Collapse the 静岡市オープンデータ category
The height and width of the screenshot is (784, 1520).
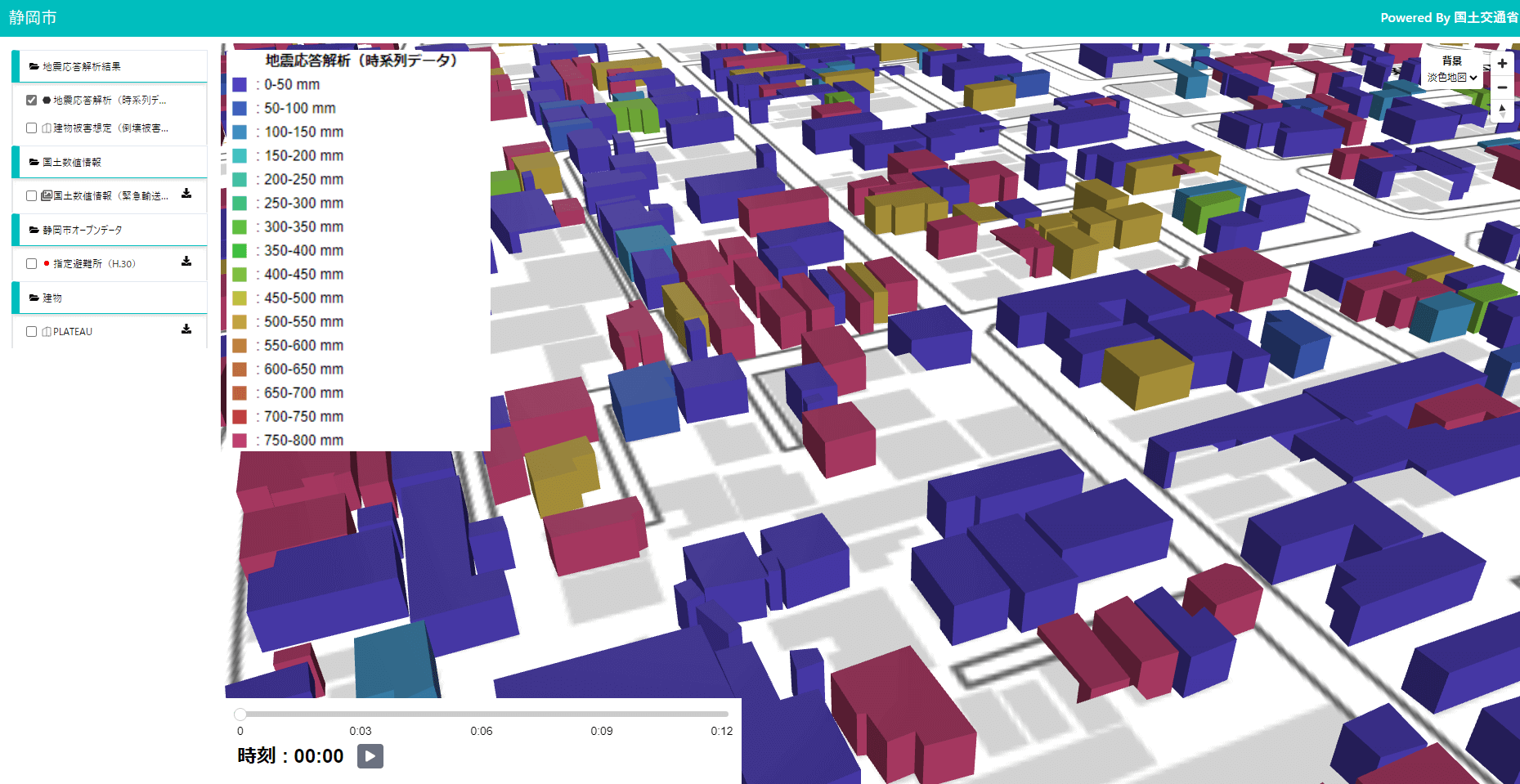click(x=110, y=230)
